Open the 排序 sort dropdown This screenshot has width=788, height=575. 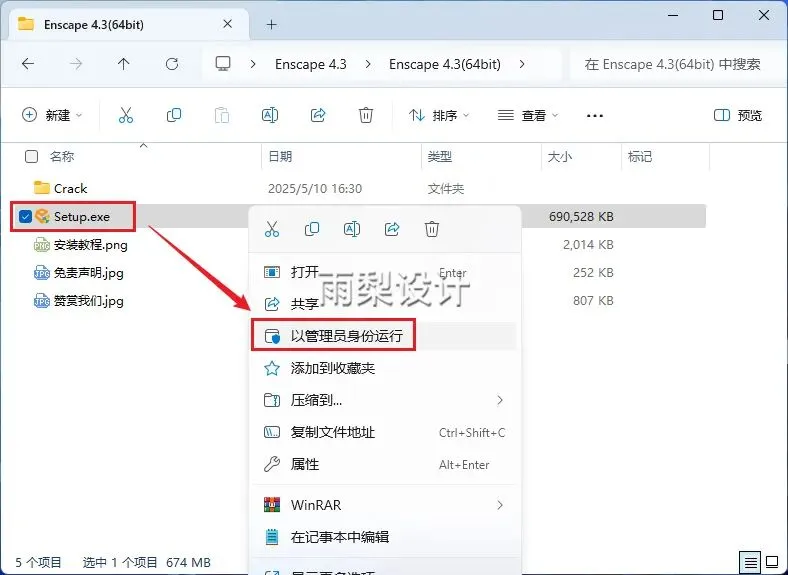[x=439, y=116]
